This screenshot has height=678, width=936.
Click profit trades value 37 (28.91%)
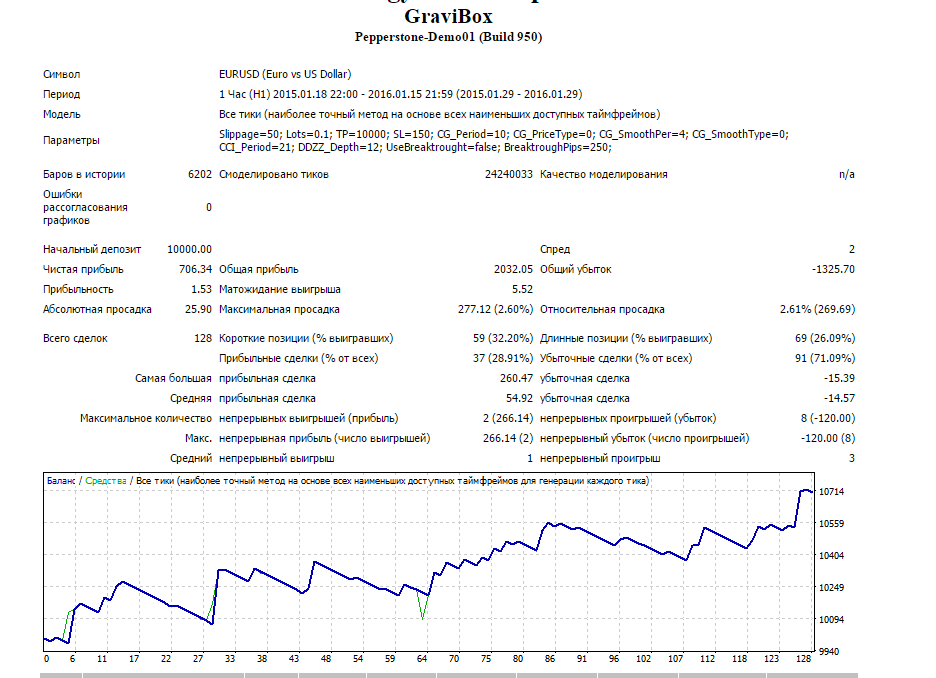click(x=503, y=358)
